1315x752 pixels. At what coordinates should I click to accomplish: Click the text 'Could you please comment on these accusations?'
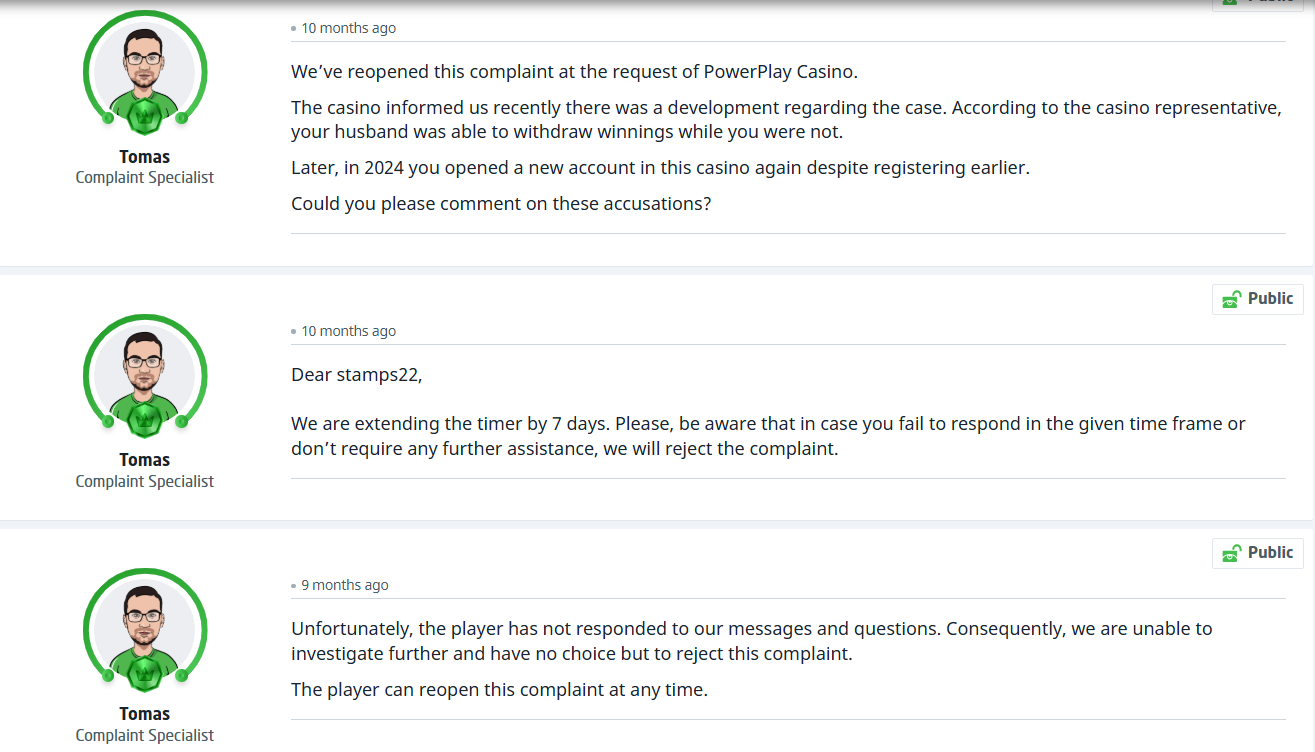tap(500, 204)
